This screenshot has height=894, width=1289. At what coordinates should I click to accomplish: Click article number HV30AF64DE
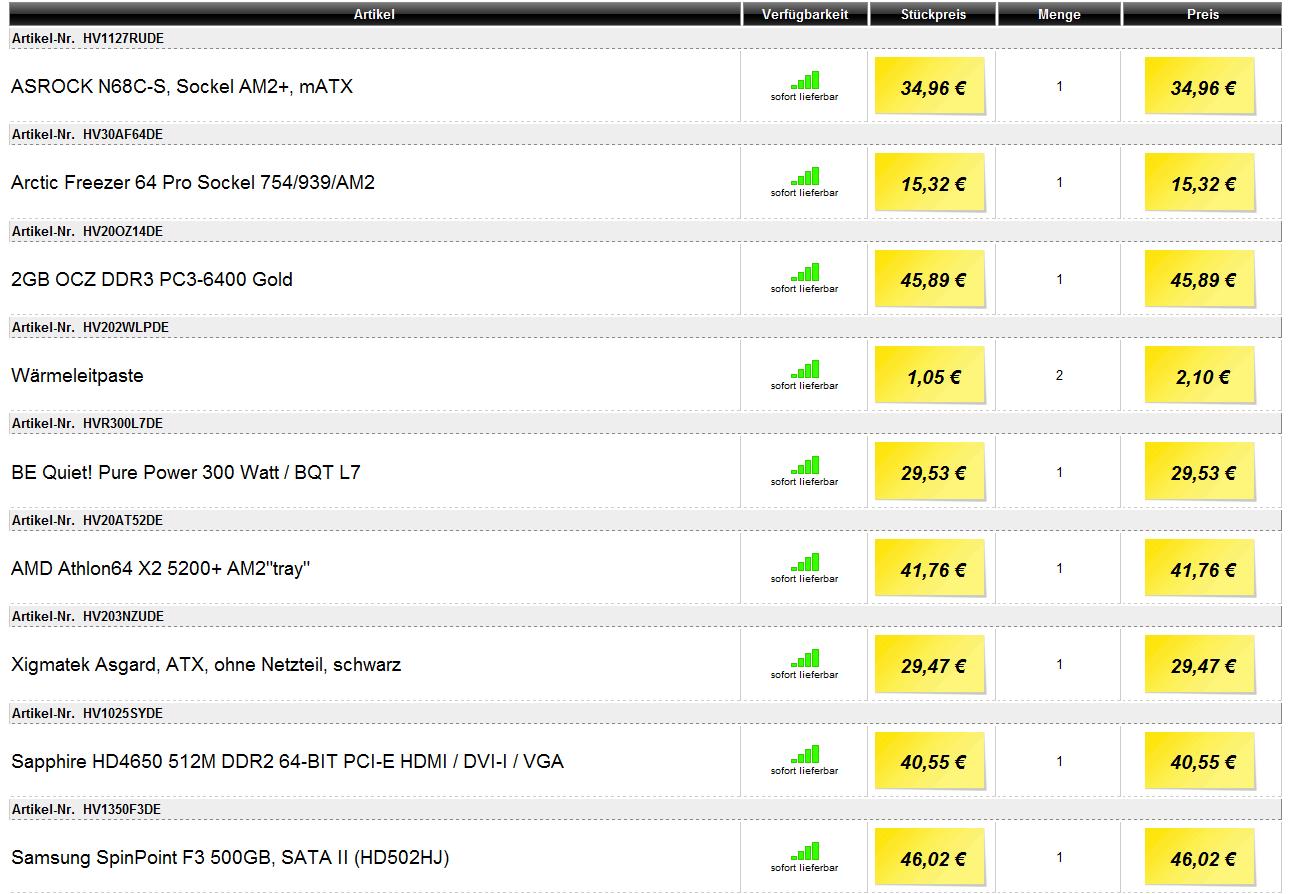point(123,135)
